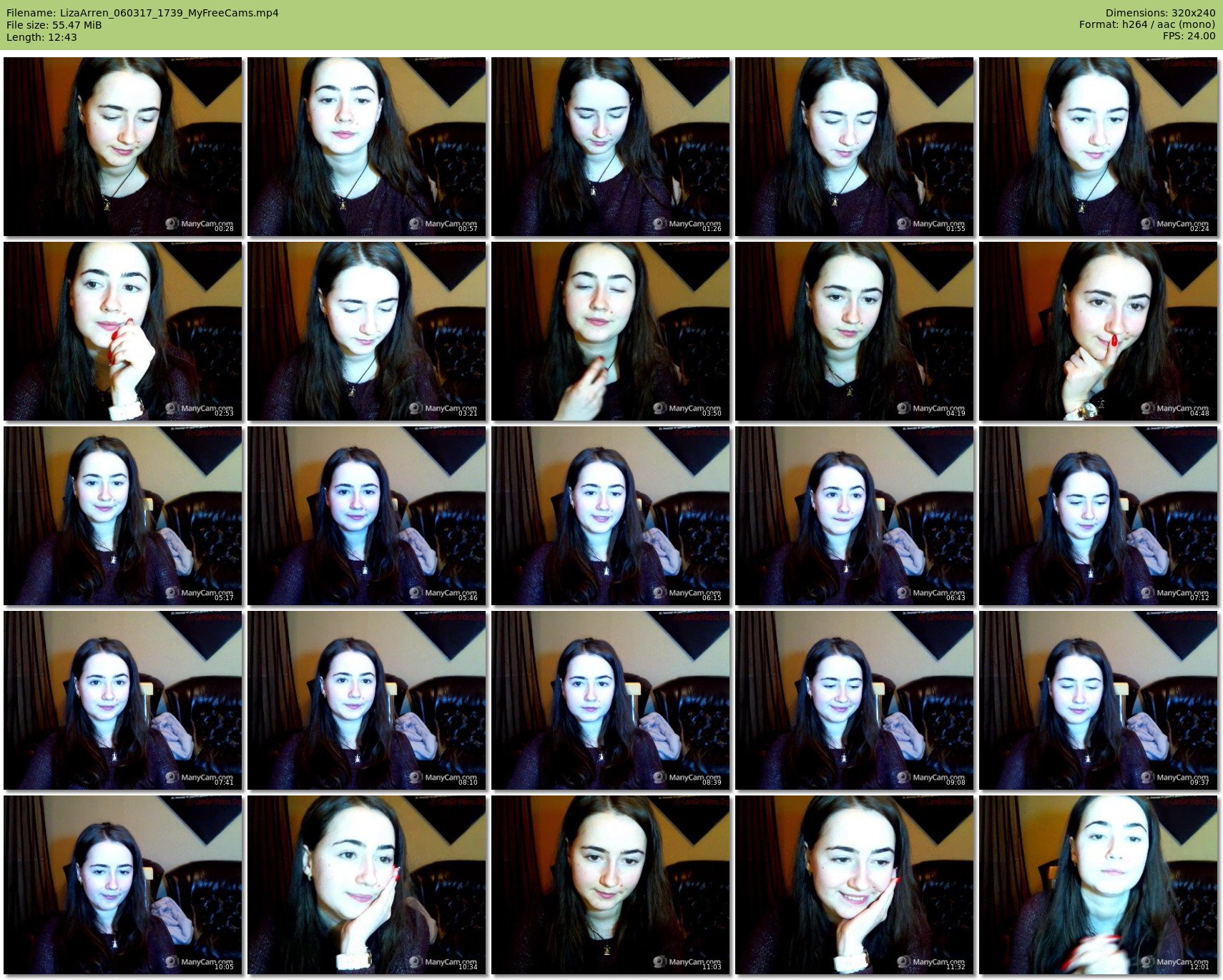Click the frame labeled 09:08
The image size is (1223, 980).
[855, 700]
